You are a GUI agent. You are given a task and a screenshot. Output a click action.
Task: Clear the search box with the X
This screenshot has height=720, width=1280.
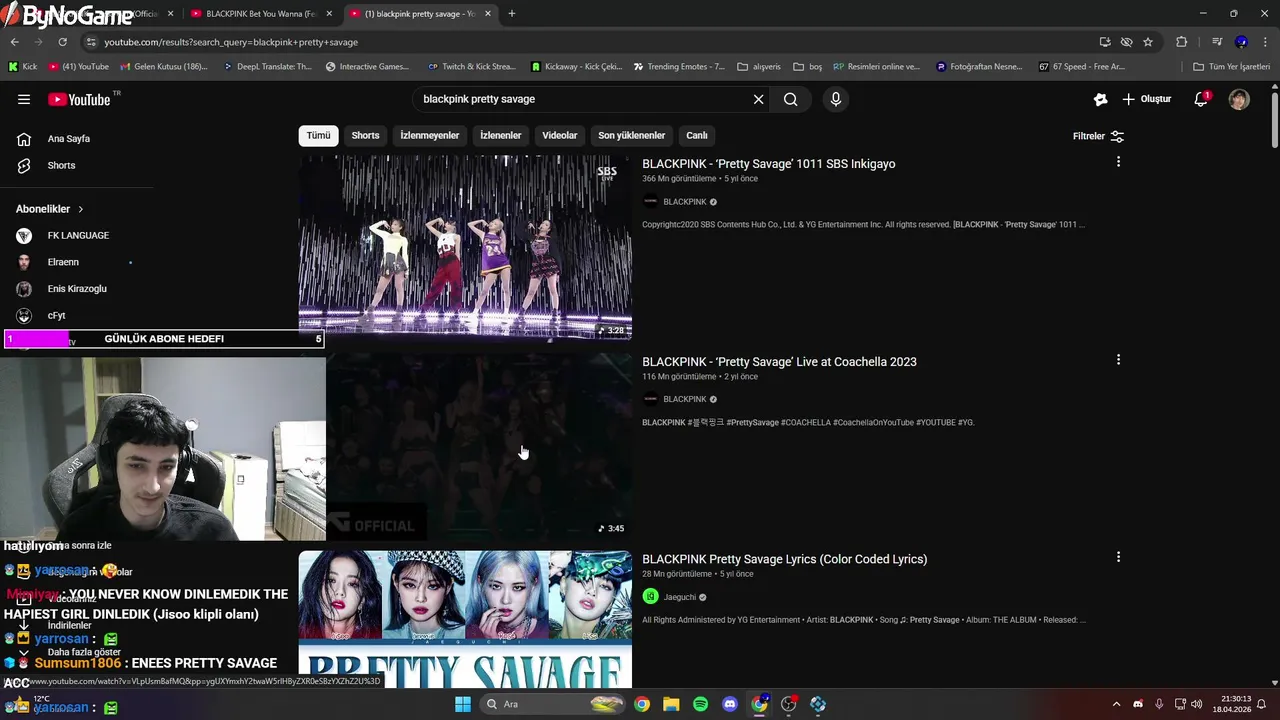[x=758, y=99]
